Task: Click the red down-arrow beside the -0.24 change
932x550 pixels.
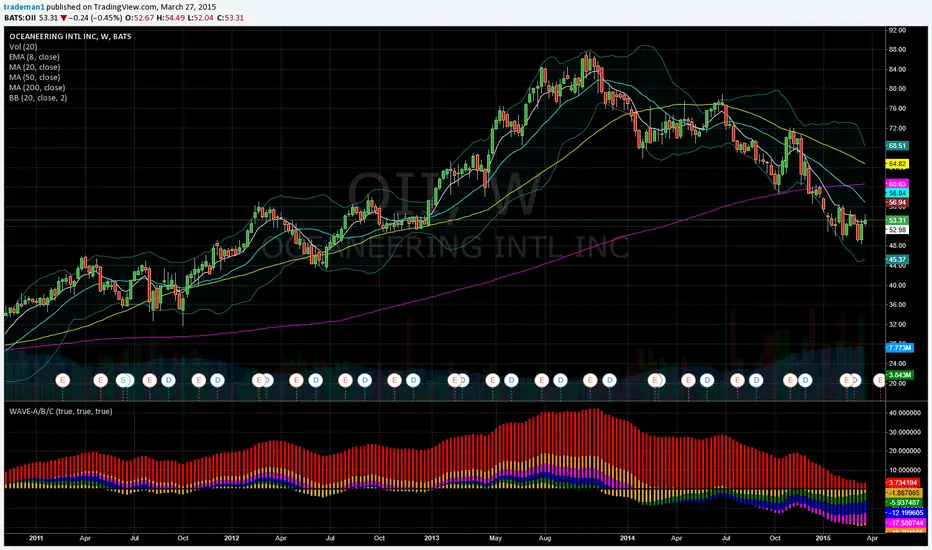Action: [64, 18]
